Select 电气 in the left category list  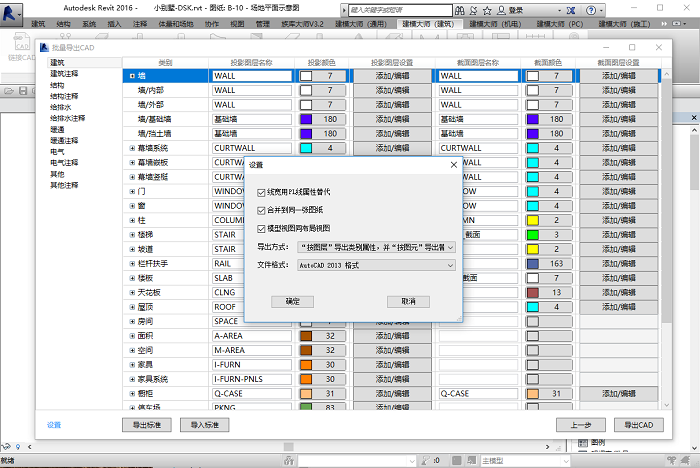[x=57, y=152]
